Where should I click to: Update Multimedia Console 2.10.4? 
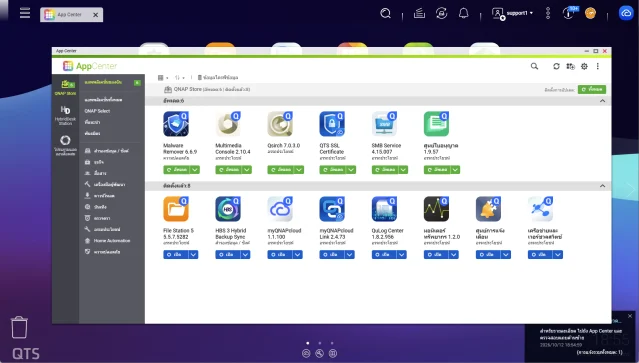pos(229,169)
